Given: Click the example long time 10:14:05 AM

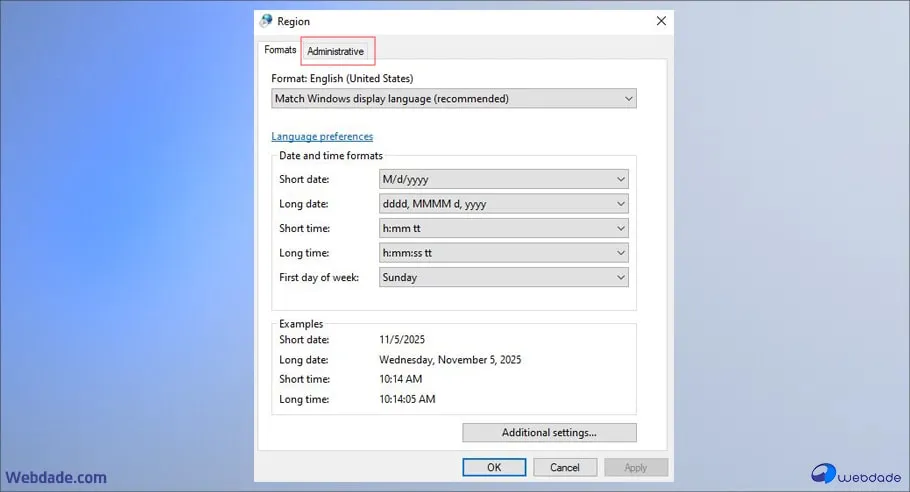Looking at the screenshot, I should click(407, 399).
